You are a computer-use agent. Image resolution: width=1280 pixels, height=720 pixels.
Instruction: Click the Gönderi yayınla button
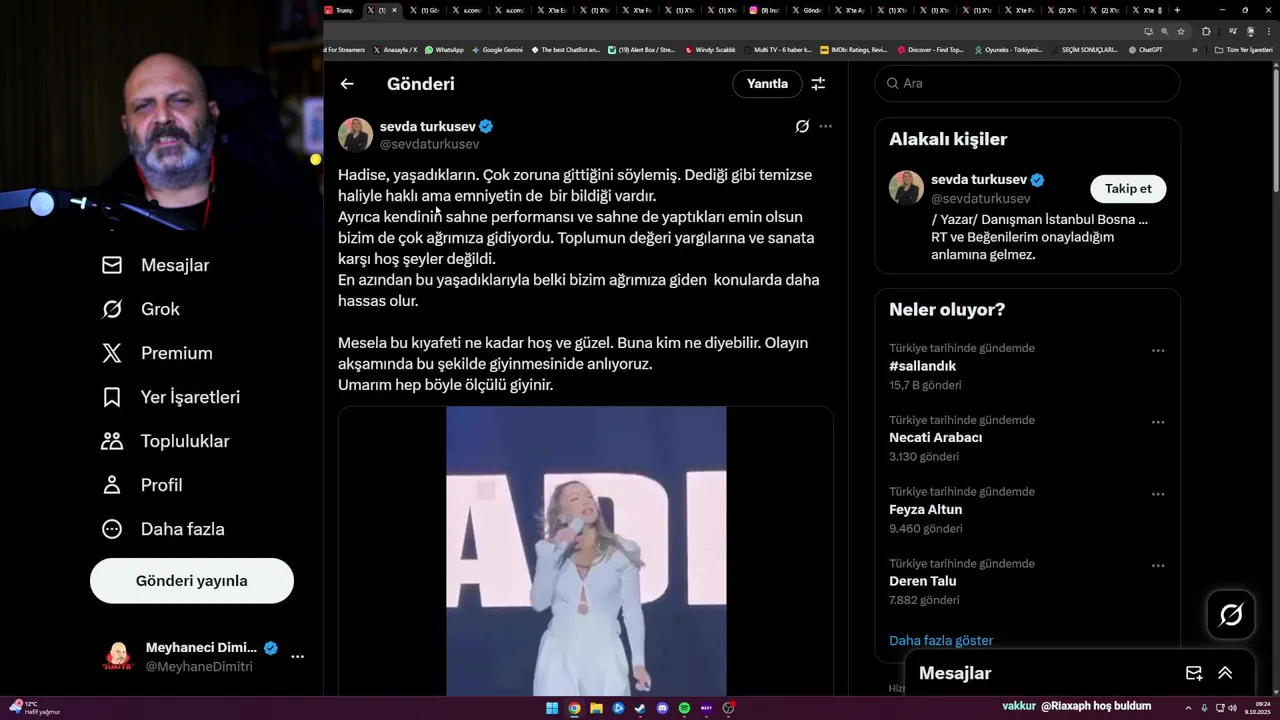point(192,581)
